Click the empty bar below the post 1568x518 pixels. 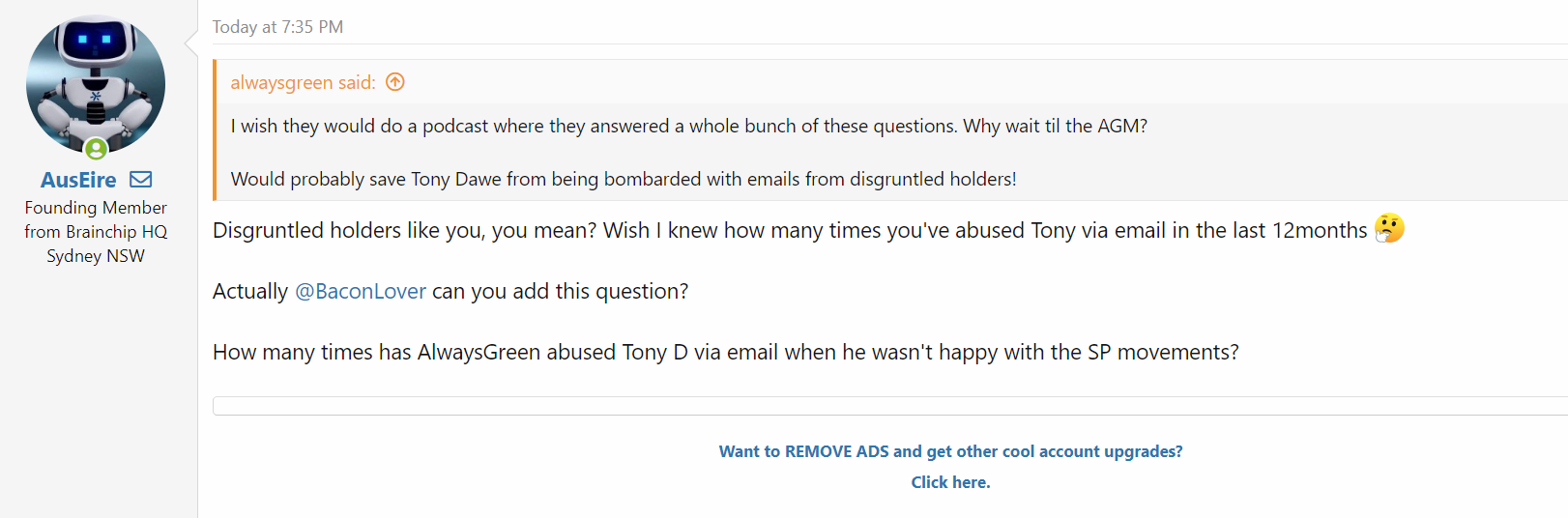889,406
